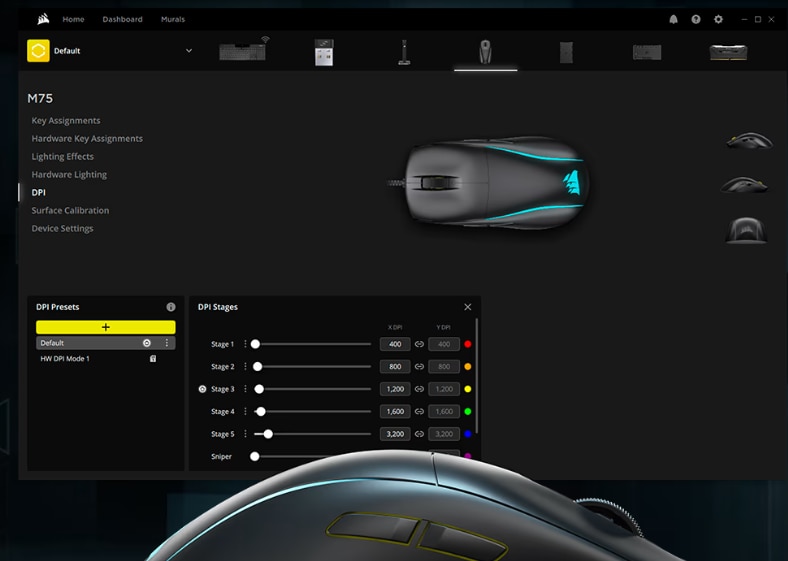Expand the Default profile dropdown
Viewport: 788px width, 561px height.
pyautogui.click(x=189, y=51)
